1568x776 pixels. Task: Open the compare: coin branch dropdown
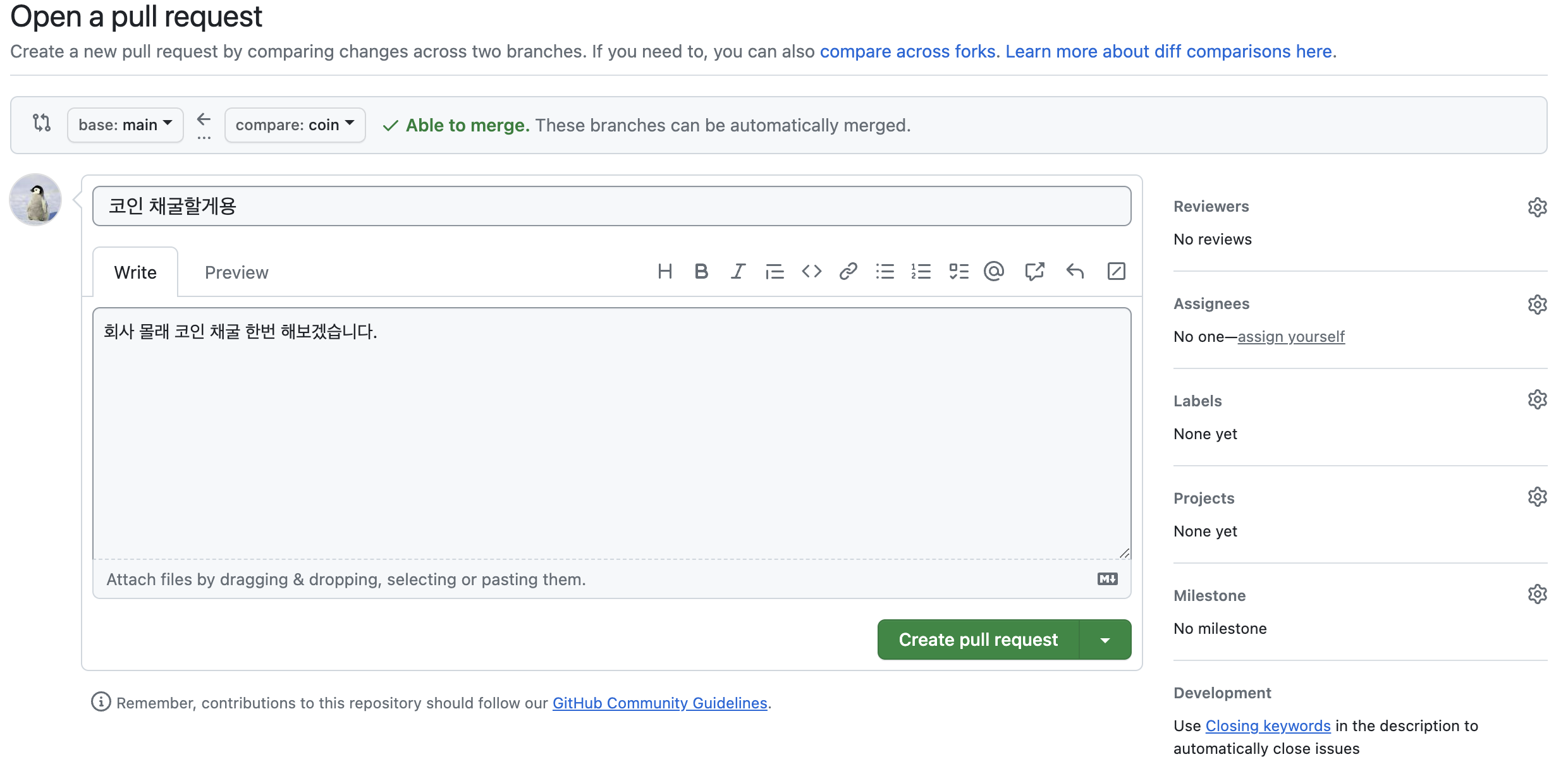(x=295, y=125)
